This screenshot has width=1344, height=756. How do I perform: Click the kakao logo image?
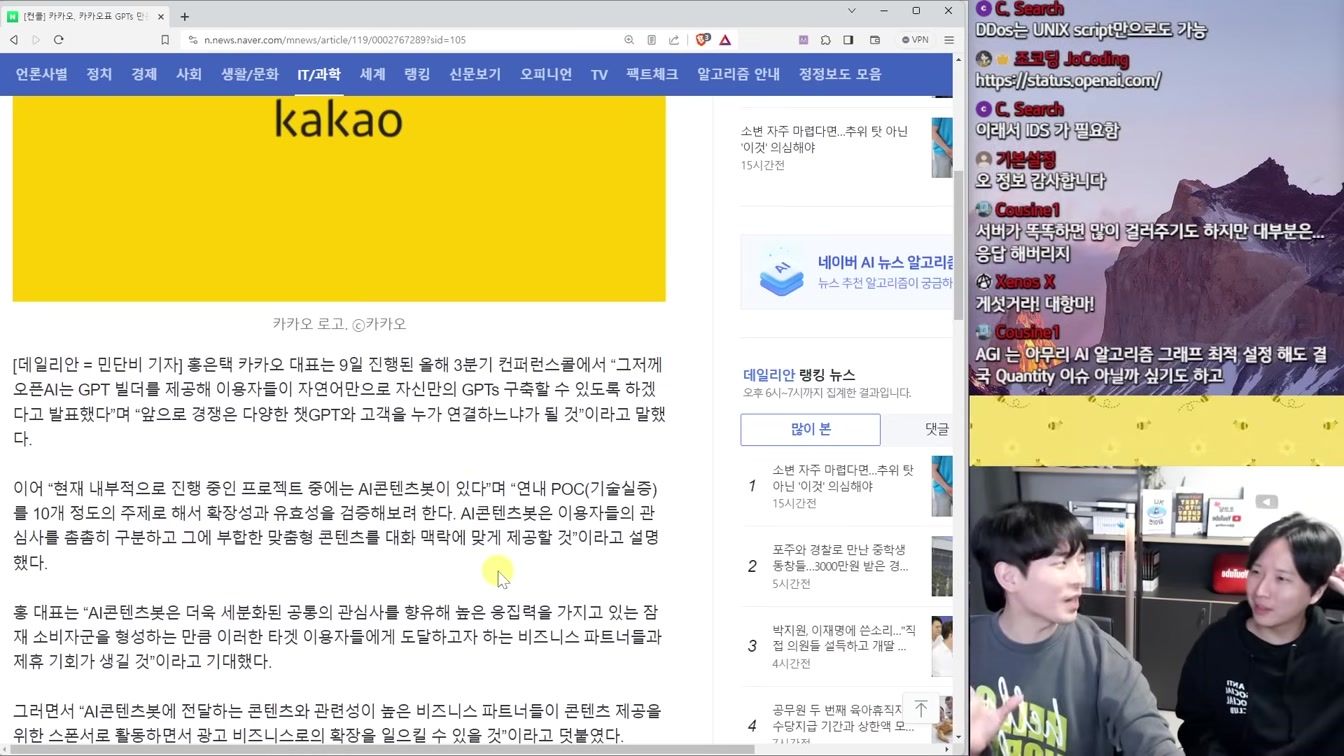[339, 199]
